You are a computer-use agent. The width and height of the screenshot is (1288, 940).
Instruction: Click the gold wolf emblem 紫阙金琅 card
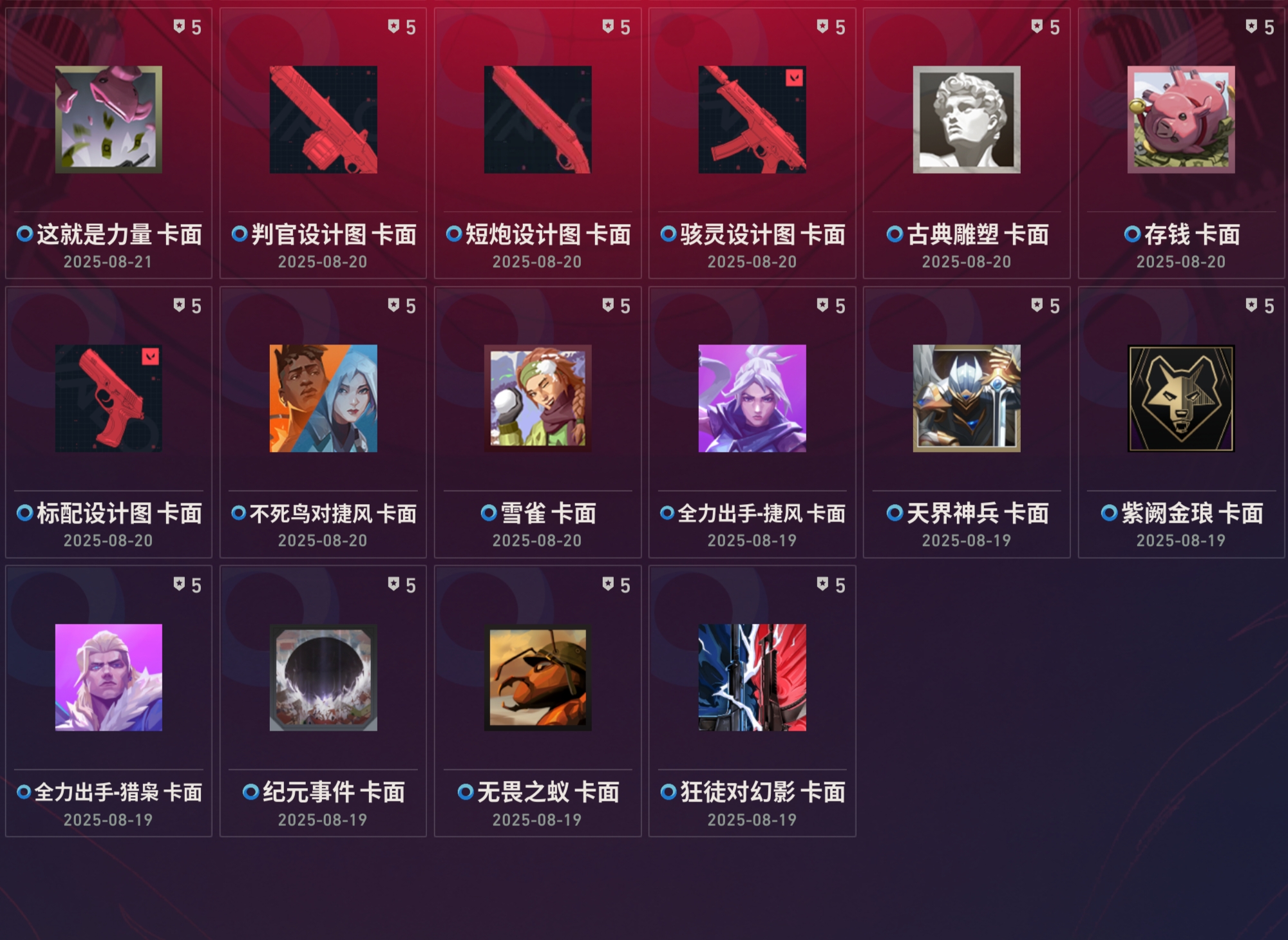pyautogui.click(x=1181, y=399)
